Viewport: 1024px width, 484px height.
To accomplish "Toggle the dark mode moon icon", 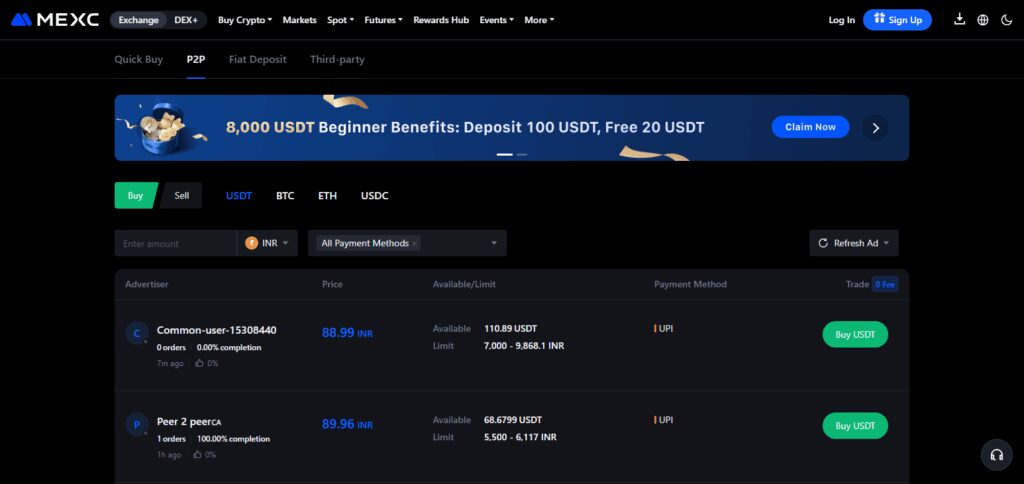I will (1006, 20).
